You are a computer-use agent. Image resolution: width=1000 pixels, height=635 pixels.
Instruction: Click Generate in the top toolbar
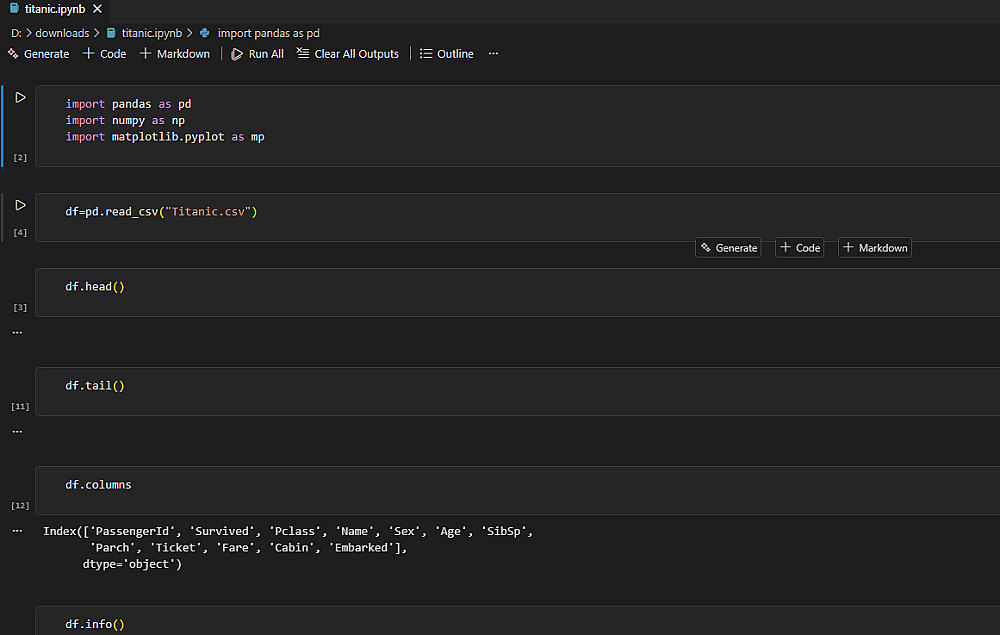tap(38, 54)
